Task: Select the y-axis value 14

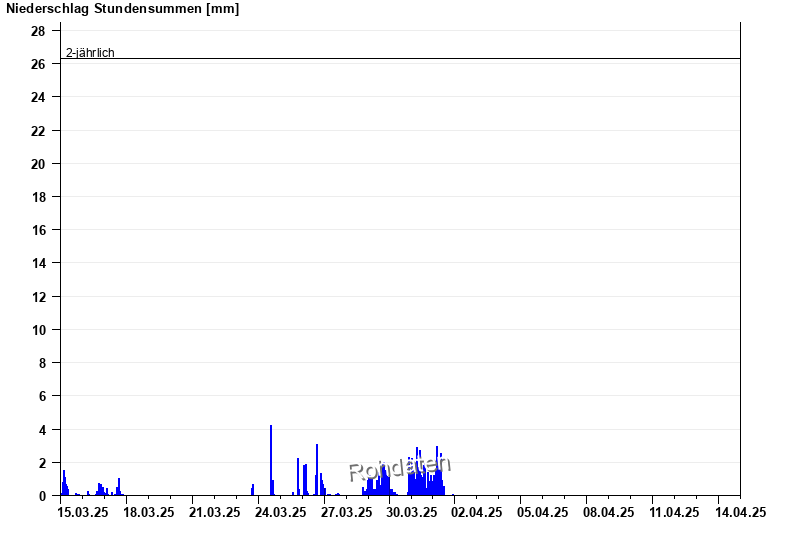Action: pyautogui.click(x=38, y=263)
